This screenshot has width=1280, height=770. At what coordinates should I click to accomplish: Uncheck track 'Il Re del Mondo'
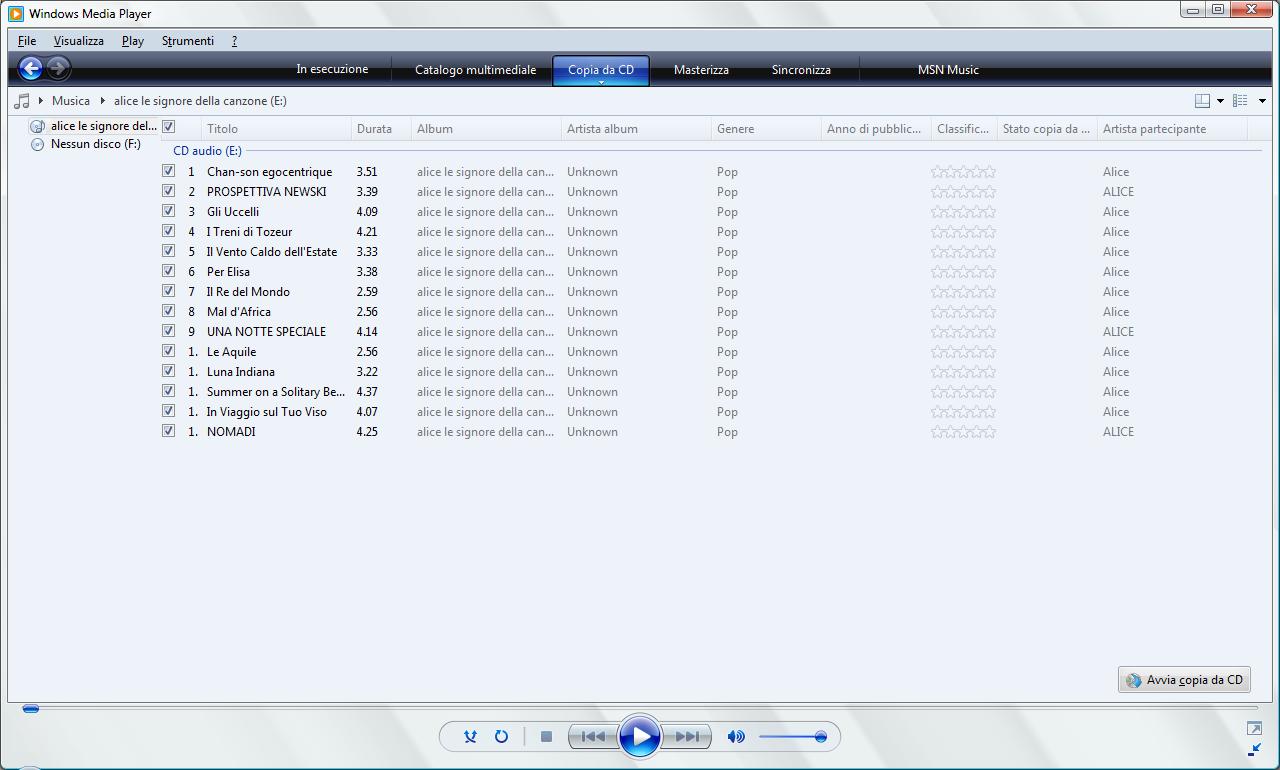[x=168, y=291]
